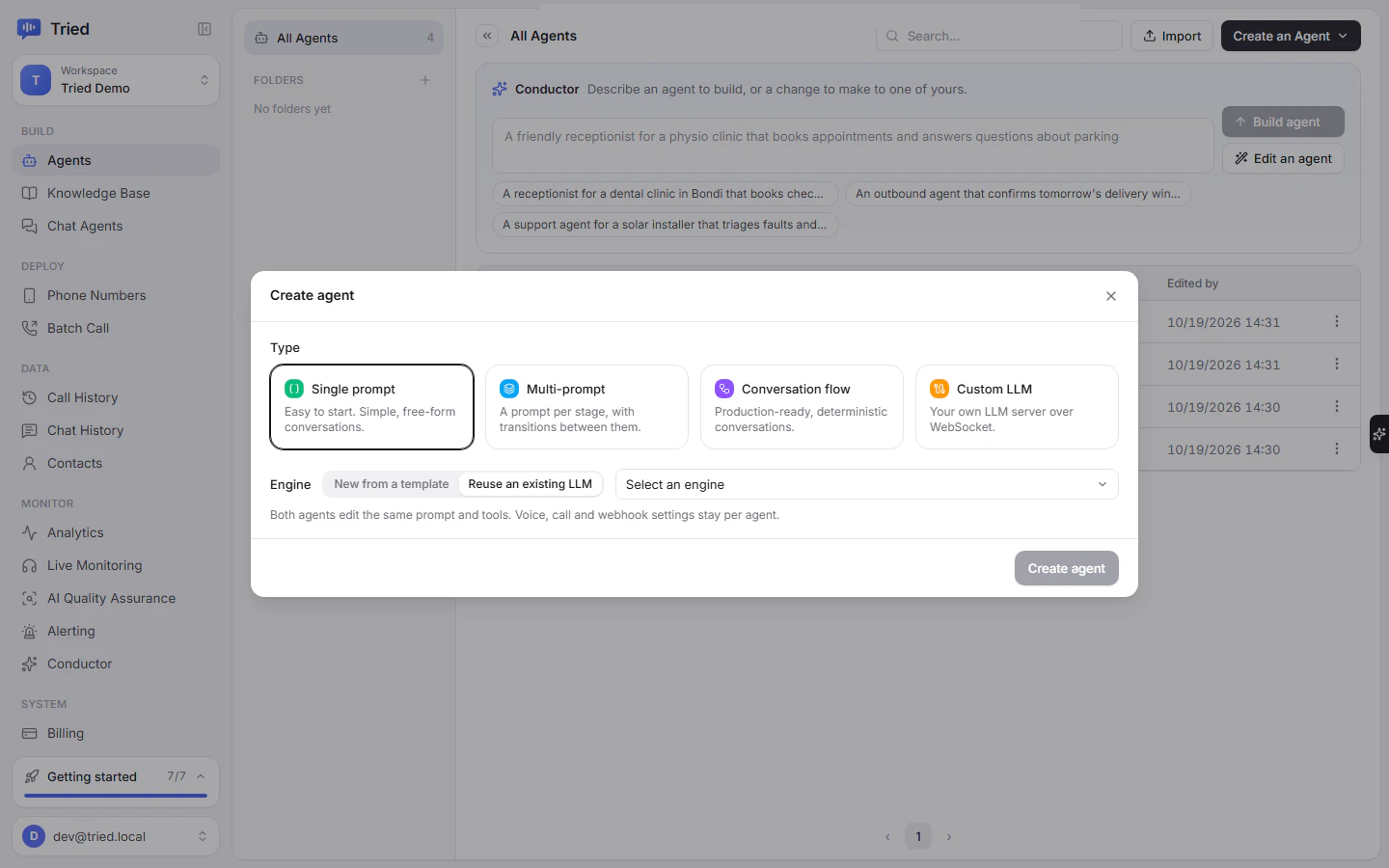Open Knowledge Base in sidebar
The image size is (1389, 868).
point(116,193)
